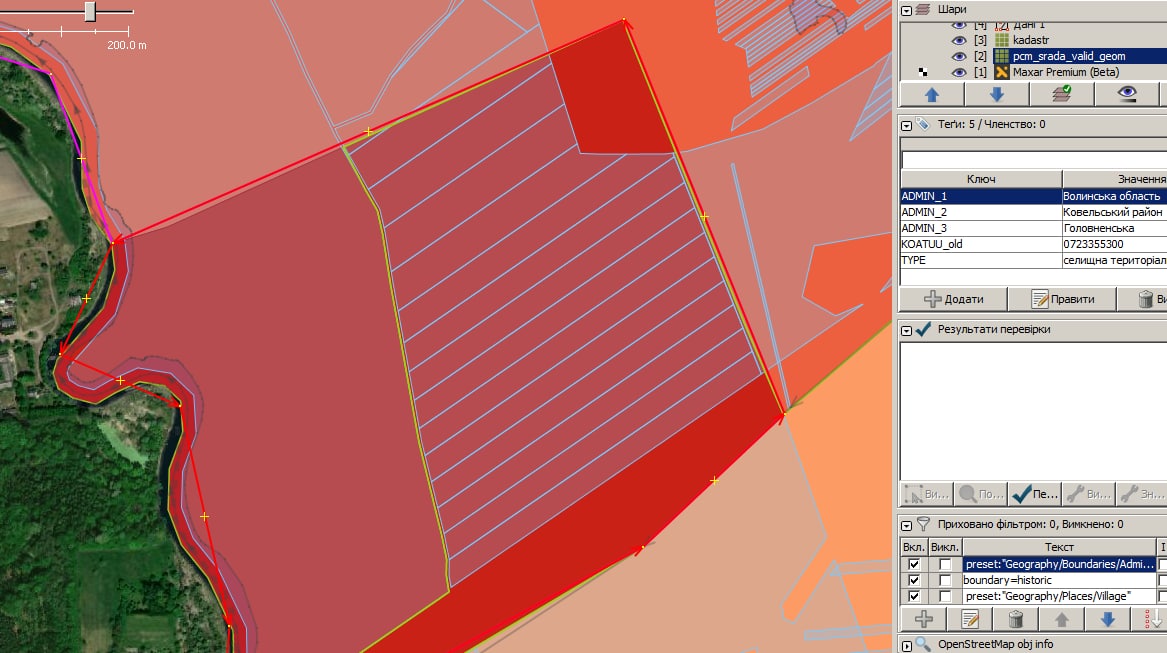Activate the selected layer with the layers-check icon
The height and width of the screenshot is (653, 1167).
(x=1061, y=95)
